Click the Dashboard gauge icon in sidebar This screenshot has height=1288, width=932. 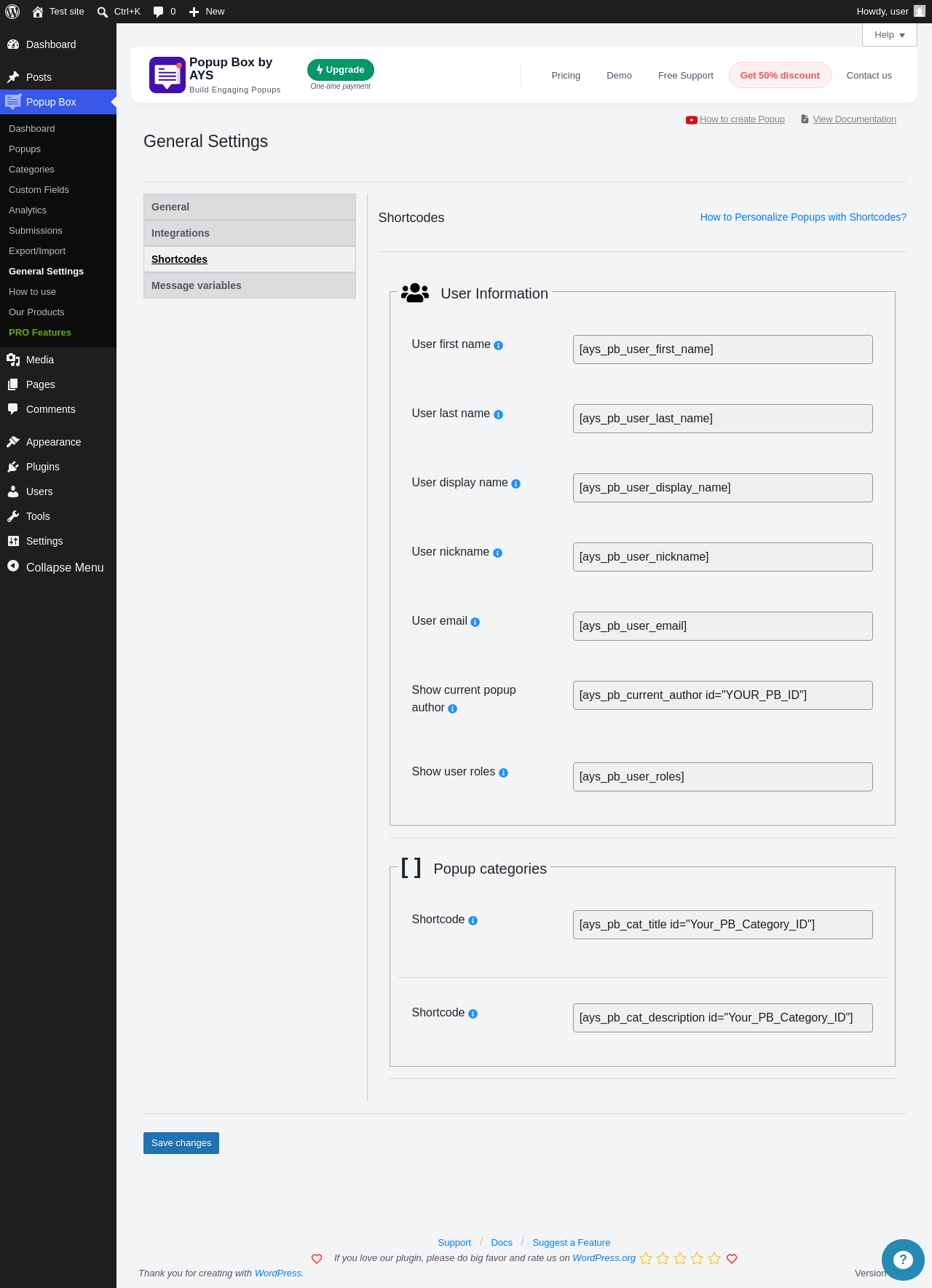point(13,44)
